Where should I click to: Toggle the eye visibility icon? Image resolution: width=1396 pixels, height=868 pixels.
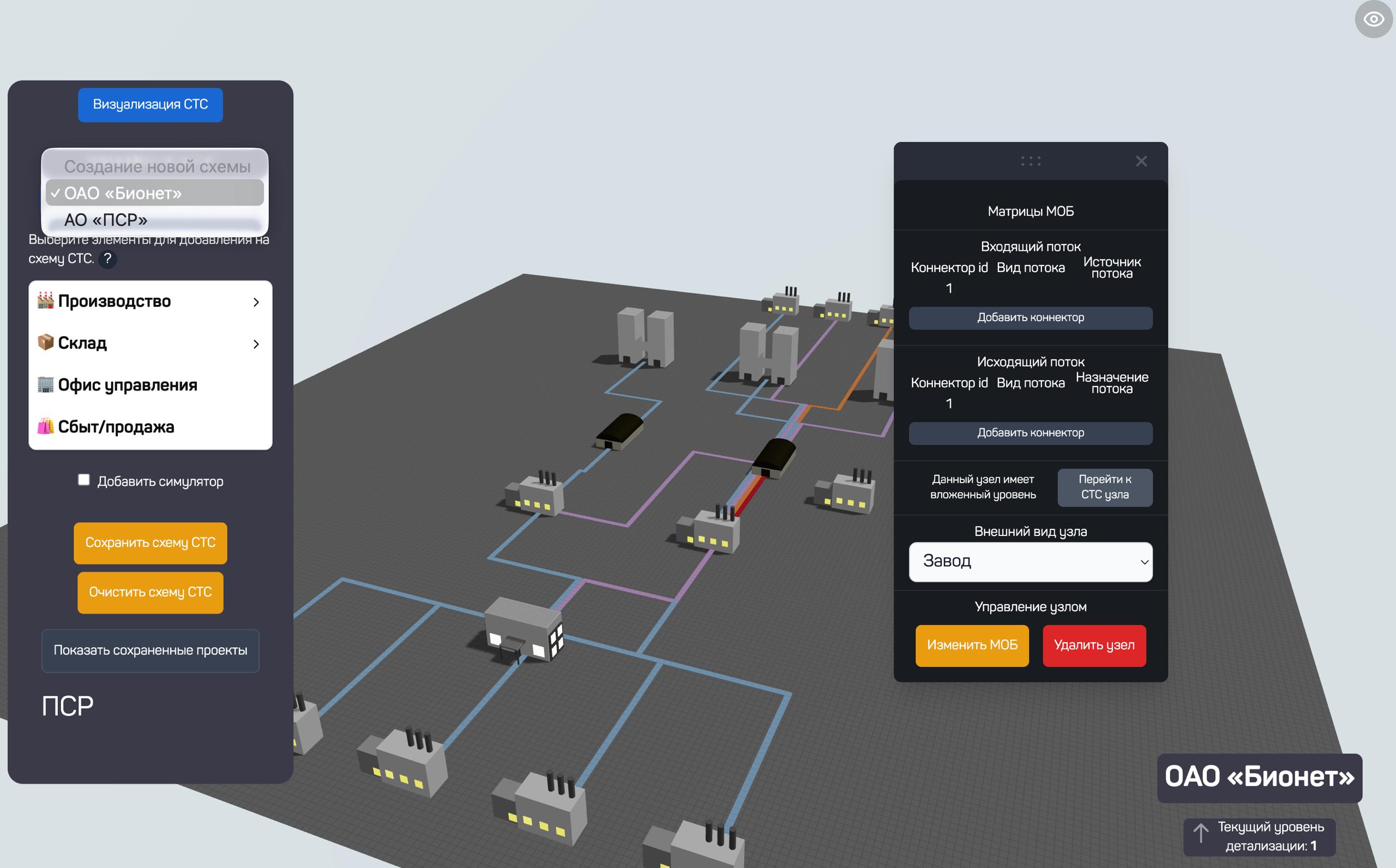tap(1373, 20)
